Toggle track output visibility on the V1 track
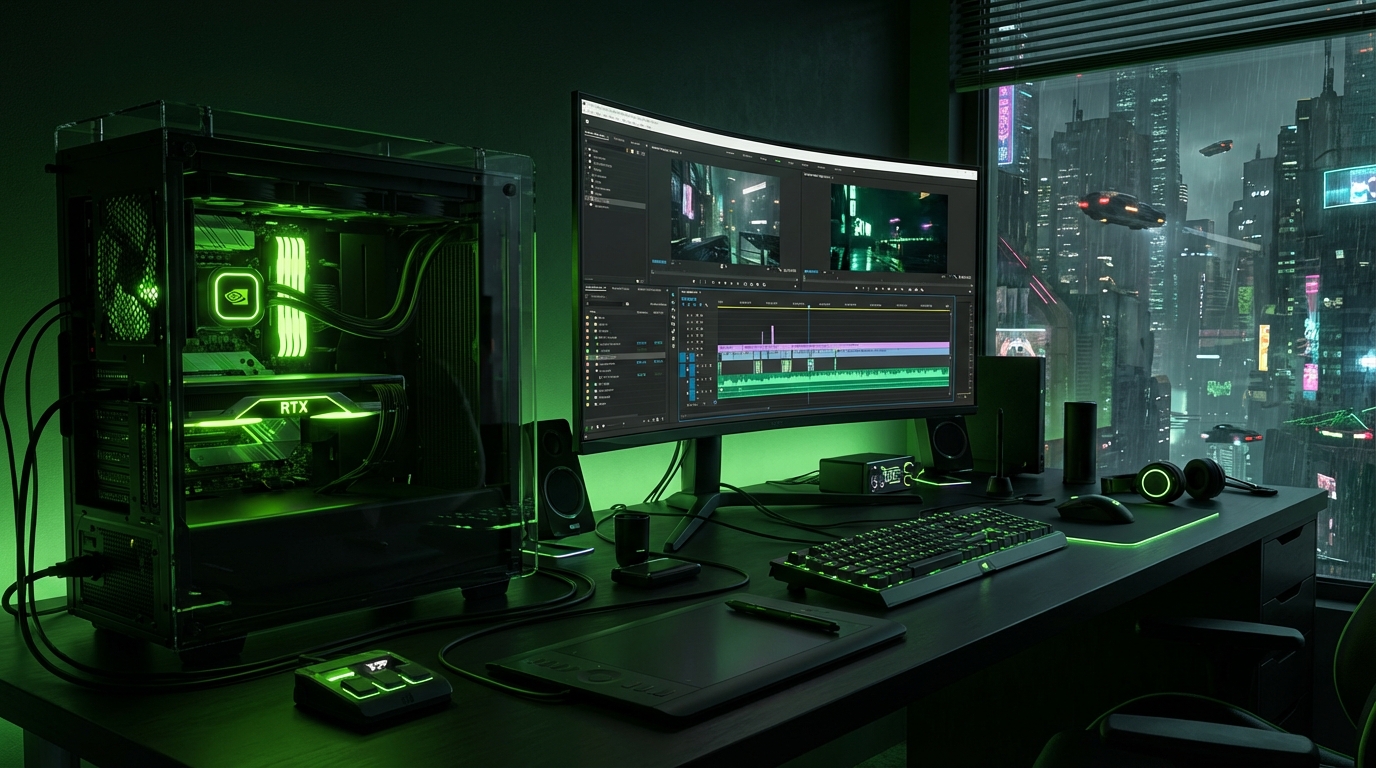This screenshot has width=1376, height=768. pos(692,353)
